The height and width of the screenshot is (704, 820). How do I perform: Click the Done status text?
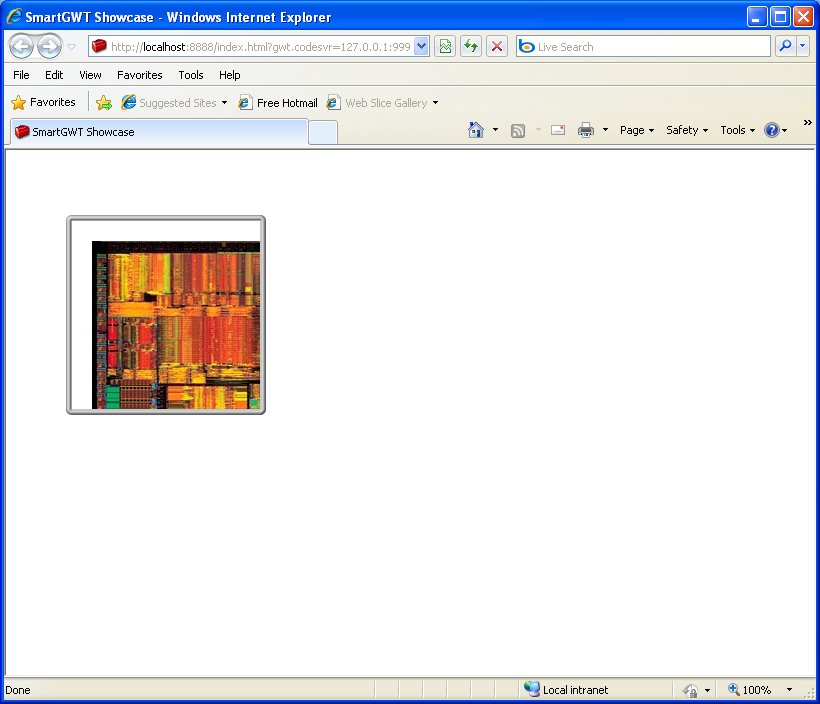(x=18, y=690)
